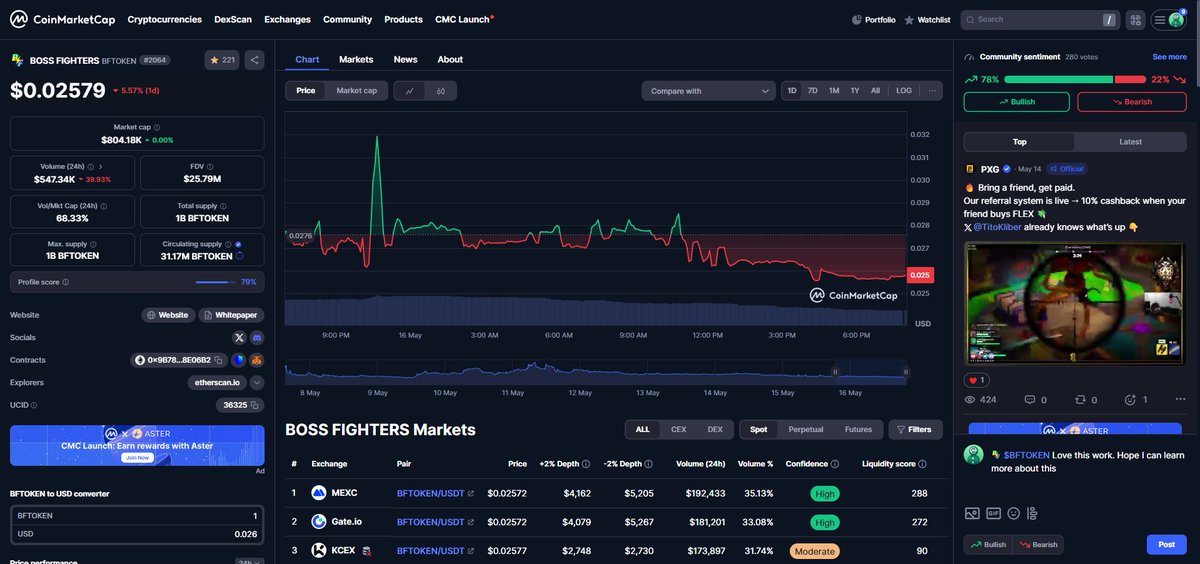Open the Exchanges menu

tap(287, 20)
